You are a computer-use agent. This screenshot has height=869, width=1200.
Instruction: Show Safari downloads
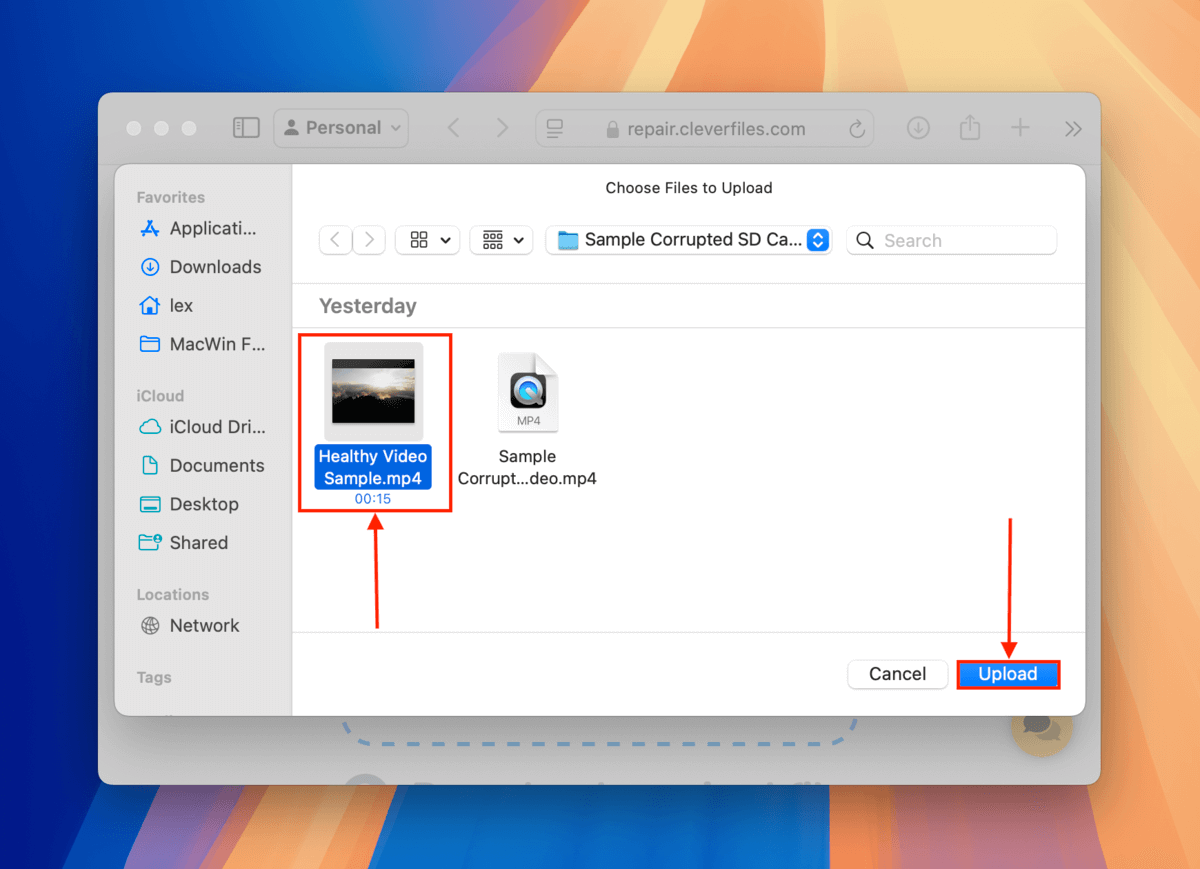(x=918, y=128)
